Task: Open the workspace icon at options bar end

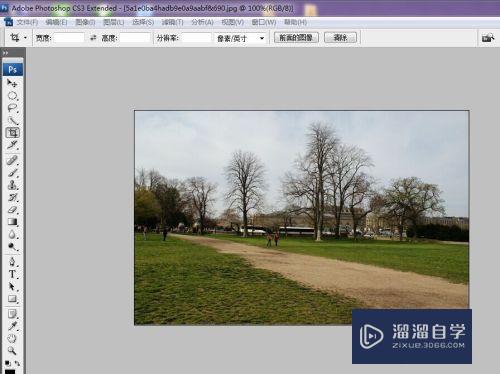Action: tap(488, 38)
